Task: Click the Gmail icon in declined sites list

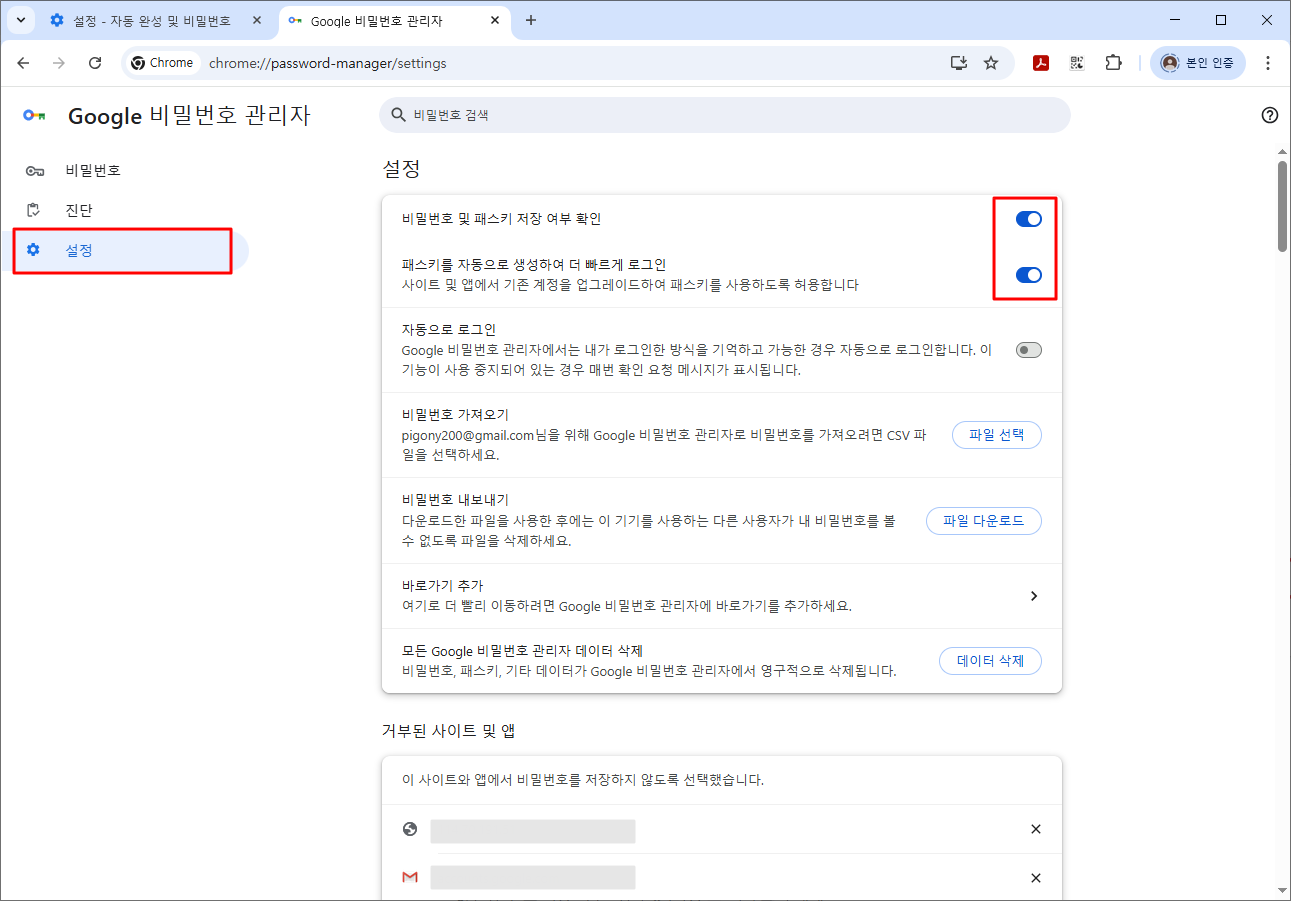Action: coord(410,877)
